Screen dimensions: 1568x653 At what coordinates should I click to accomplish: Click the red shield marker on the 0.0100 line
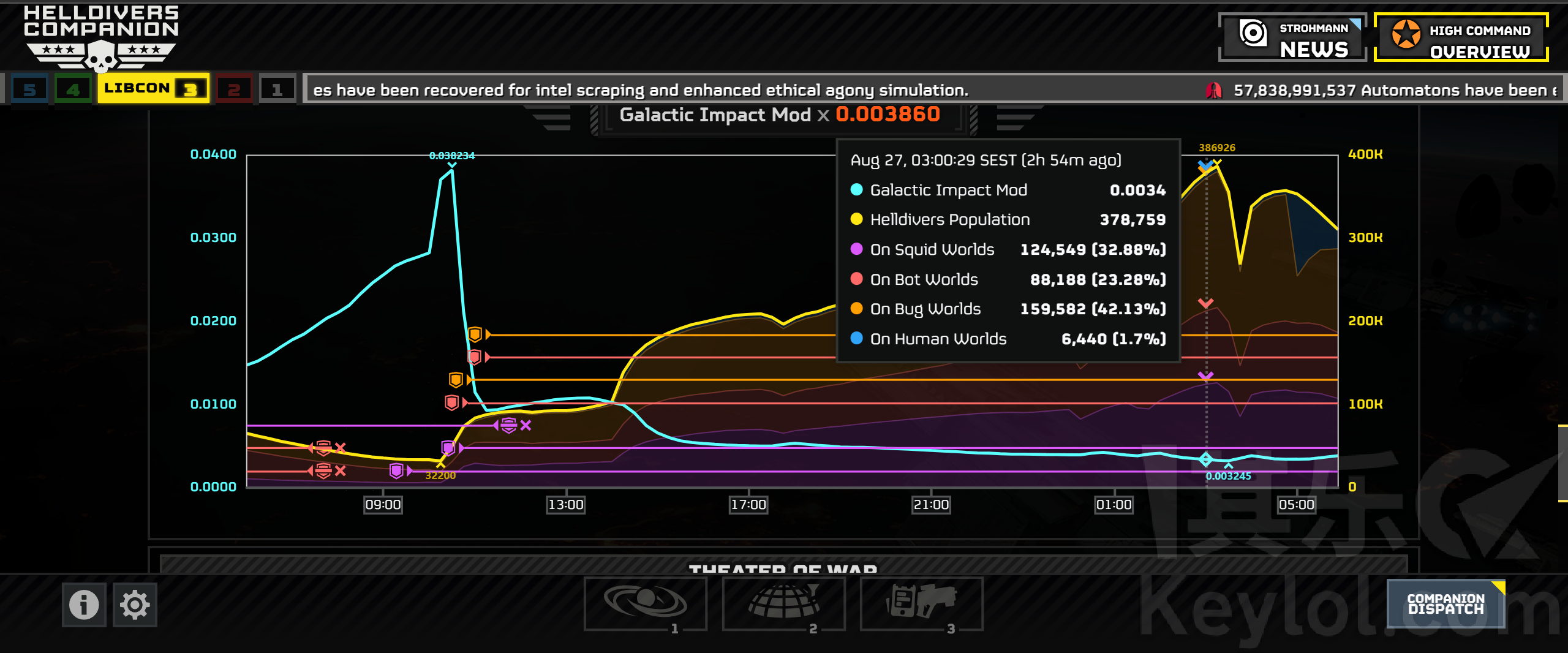pos(451,403)
